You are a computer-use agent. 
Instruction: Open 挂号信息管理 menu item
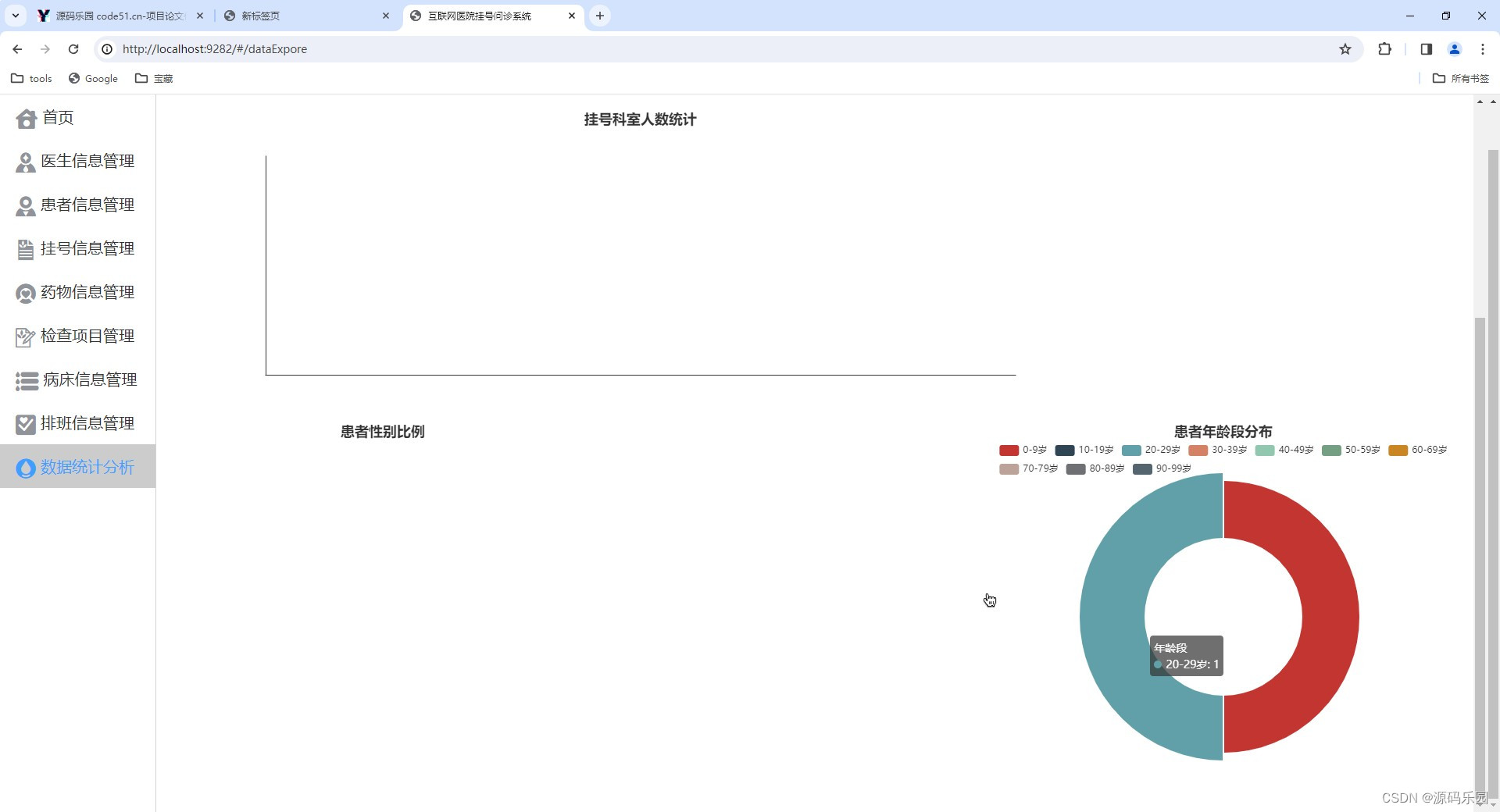pos(77,249)
